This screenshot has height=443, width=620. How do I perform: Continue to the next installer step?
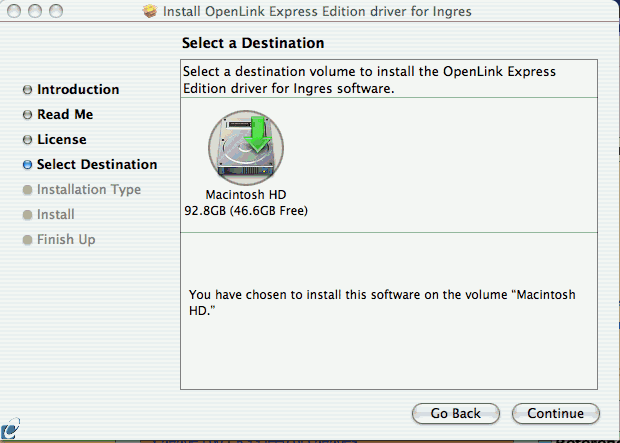click(556, 413)
